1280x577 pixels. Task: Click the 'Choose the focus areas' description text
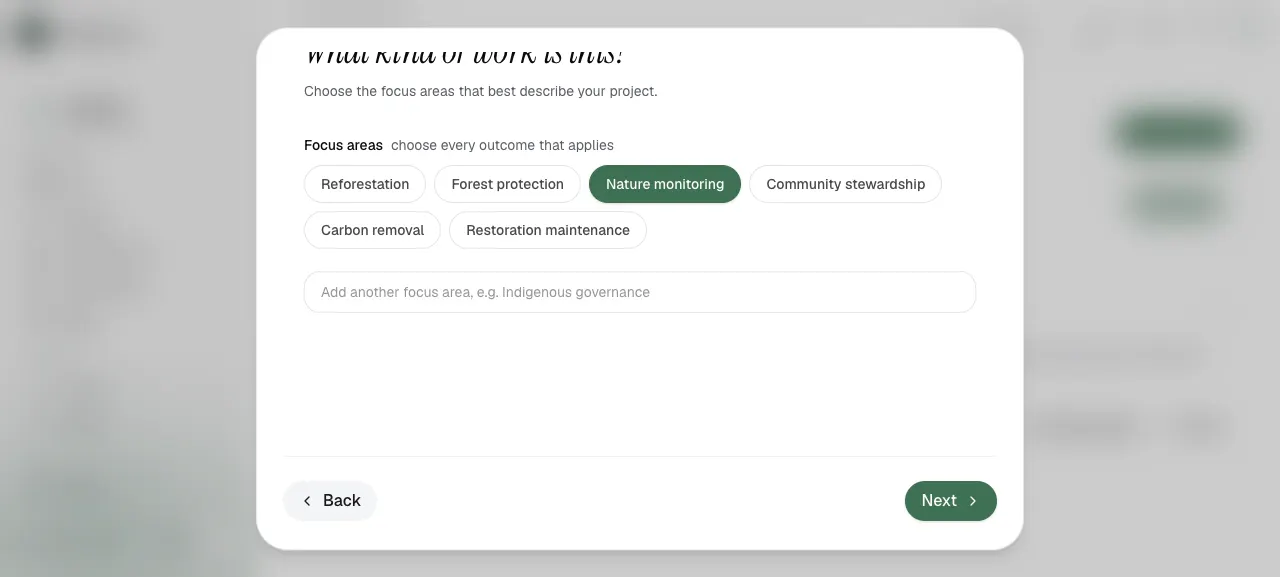481,91
